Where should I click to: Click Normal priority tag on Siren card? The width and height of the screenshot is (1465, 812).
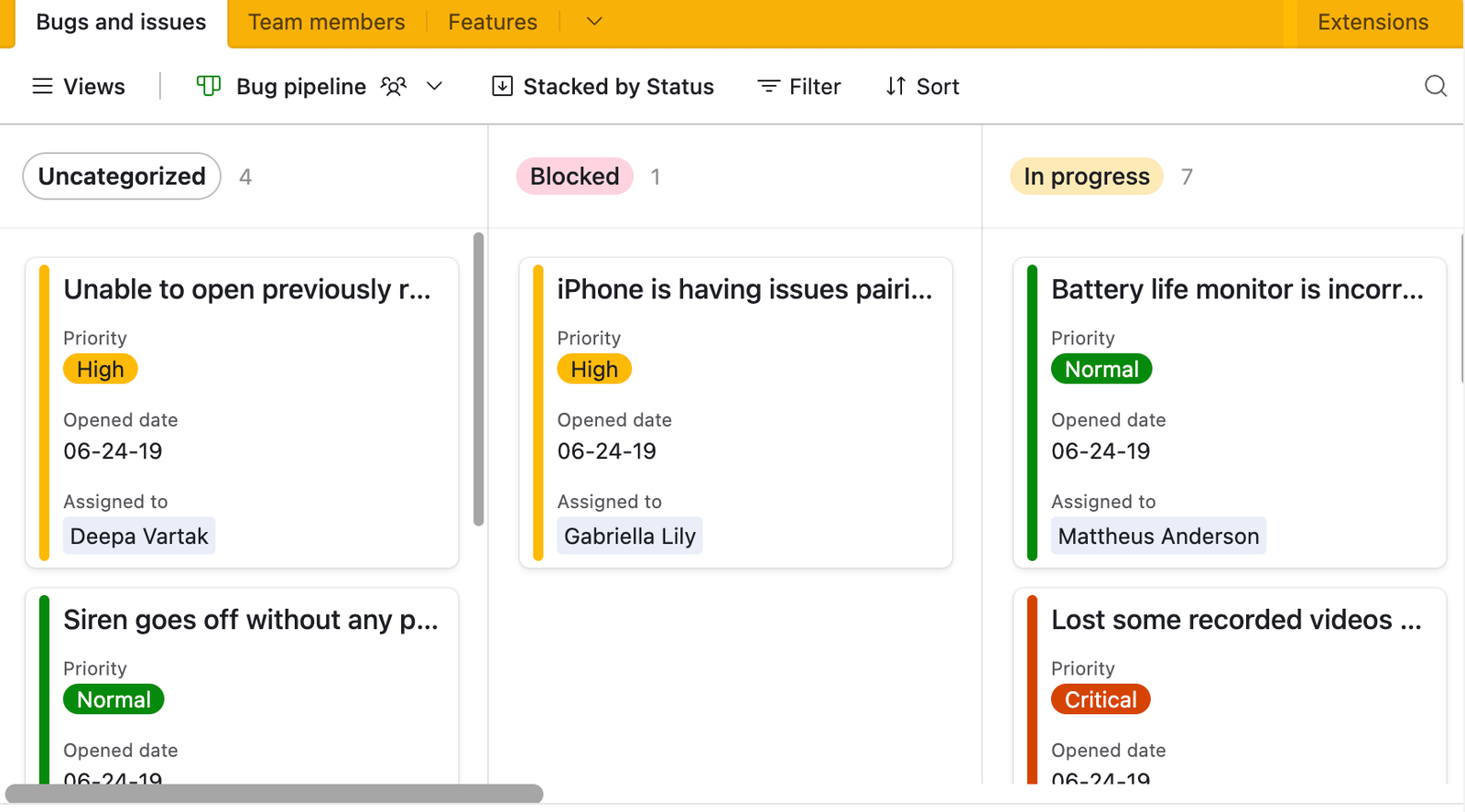click(114, 699)
